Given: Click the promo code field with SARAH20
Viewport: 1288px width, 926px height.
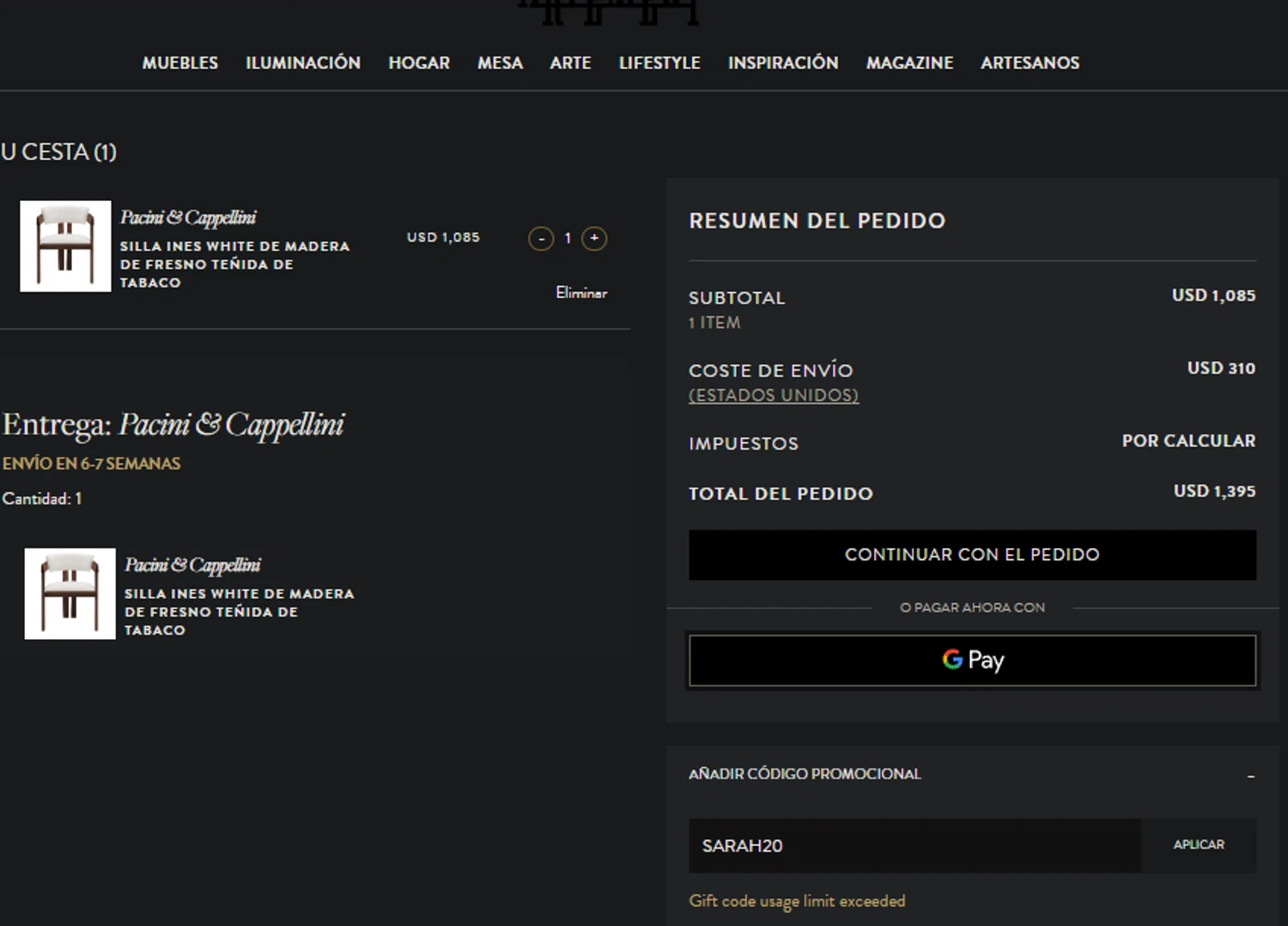Looking at the screenshot, I should [914, 846].
